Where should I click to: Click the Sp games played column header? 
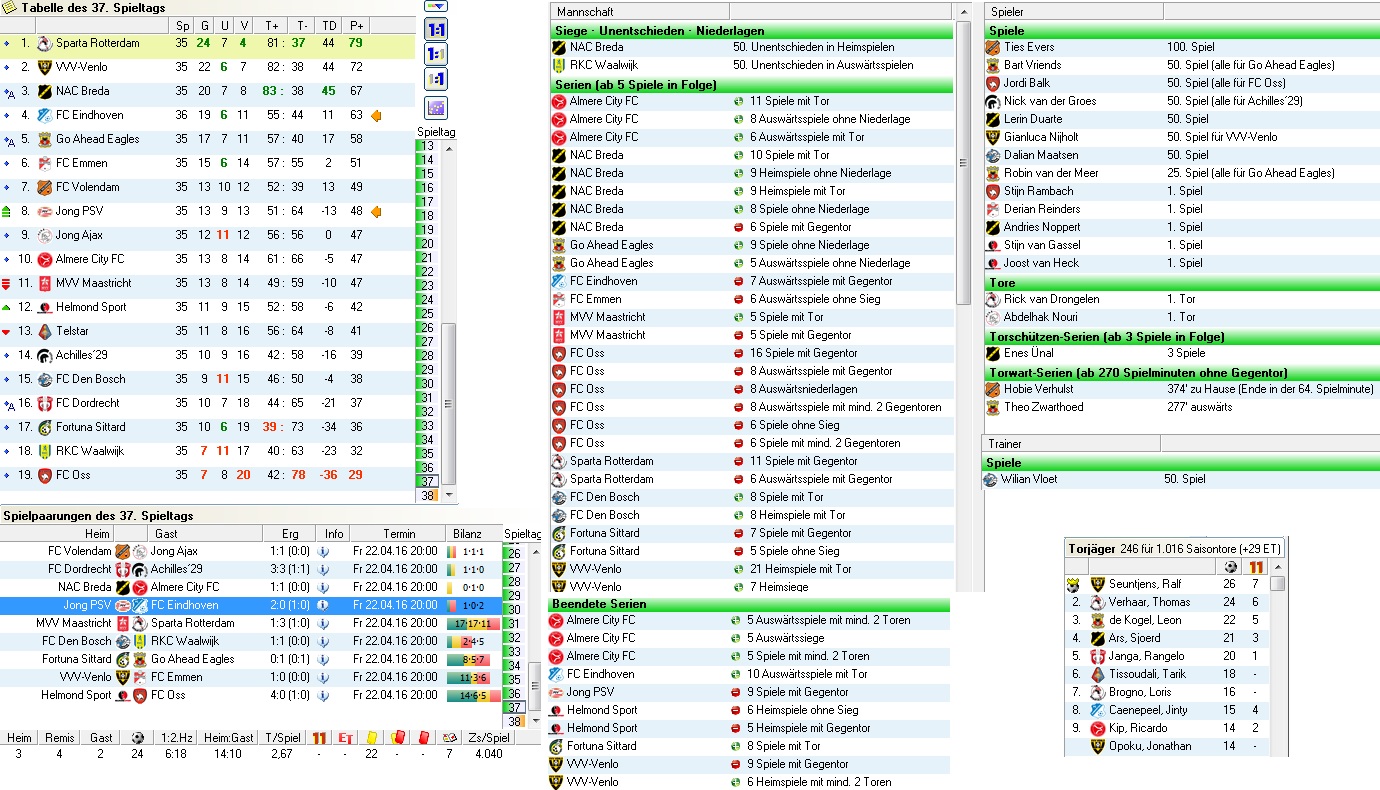pyautogui.click(x=181, y=25)
